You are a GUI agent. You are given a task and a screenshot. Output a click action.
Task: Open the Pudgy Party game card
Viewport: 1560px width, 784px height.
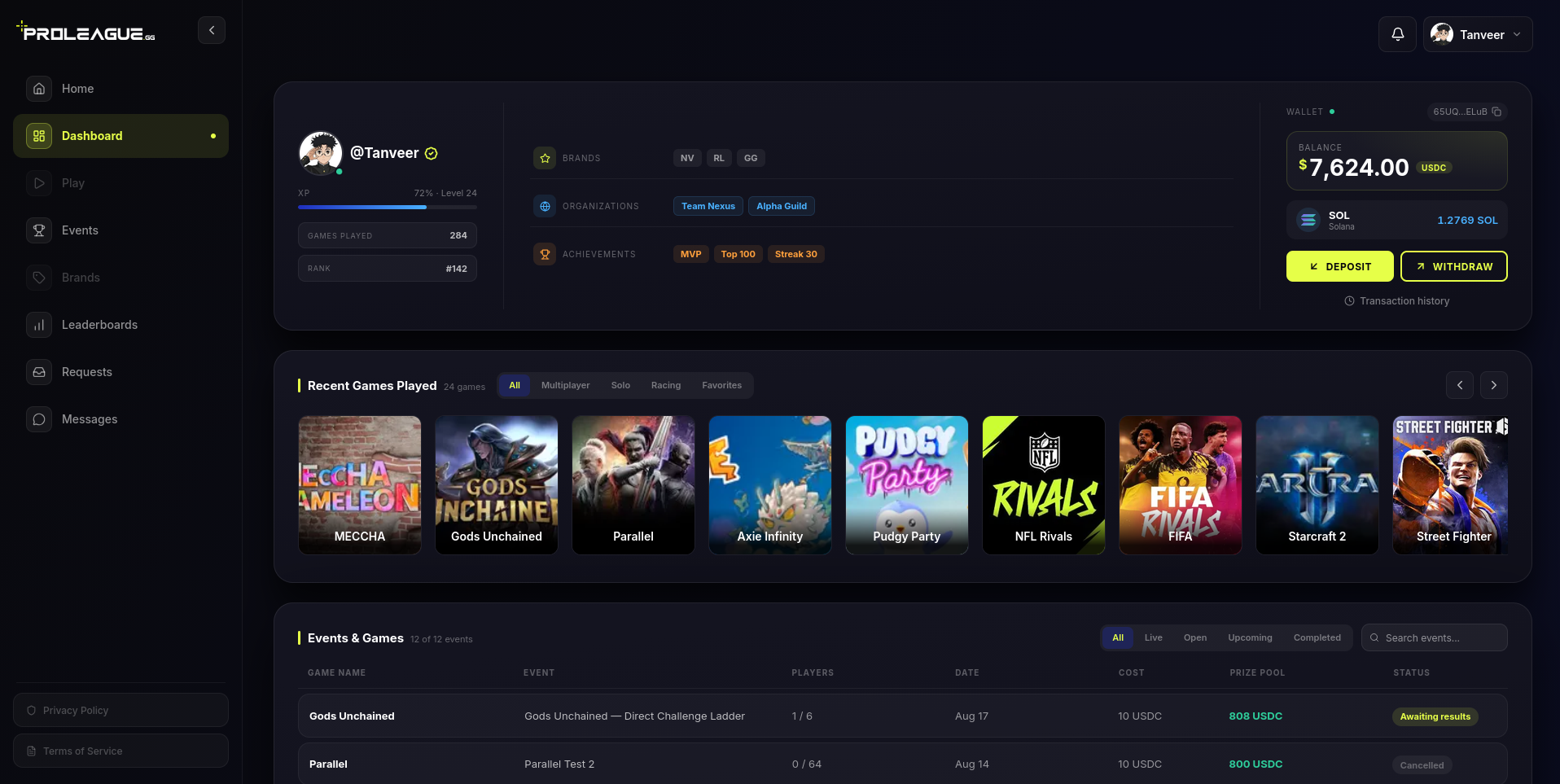(x=907, y=485)
